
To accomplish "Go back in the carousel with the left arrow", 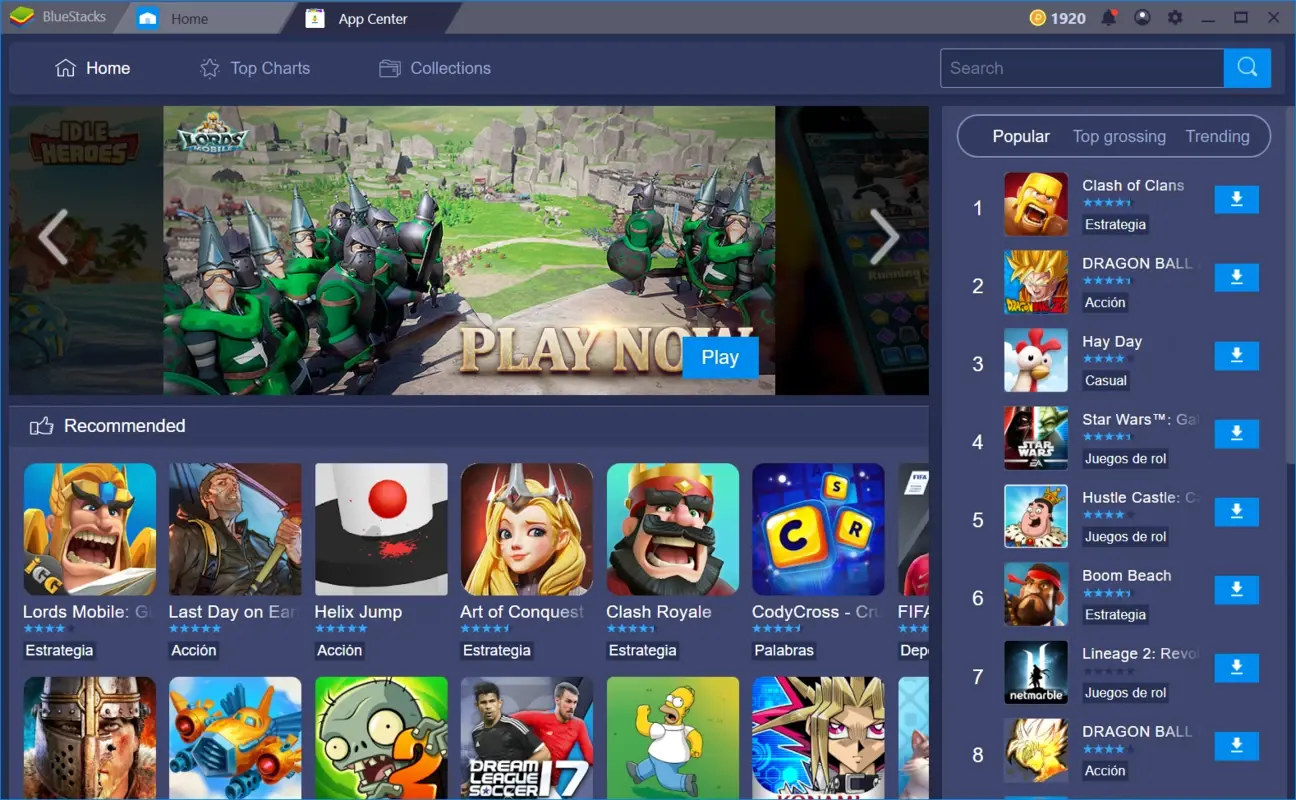I will 52,237.
